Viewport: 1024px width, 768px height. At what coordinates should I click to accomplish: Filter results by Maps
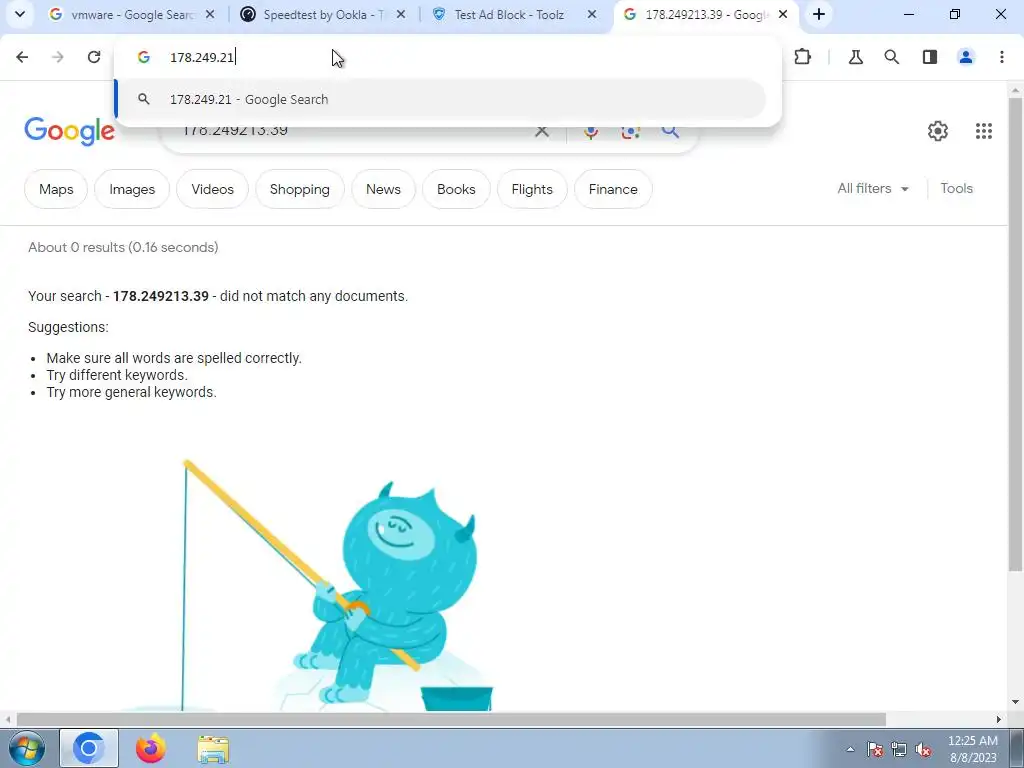point(56,189)
